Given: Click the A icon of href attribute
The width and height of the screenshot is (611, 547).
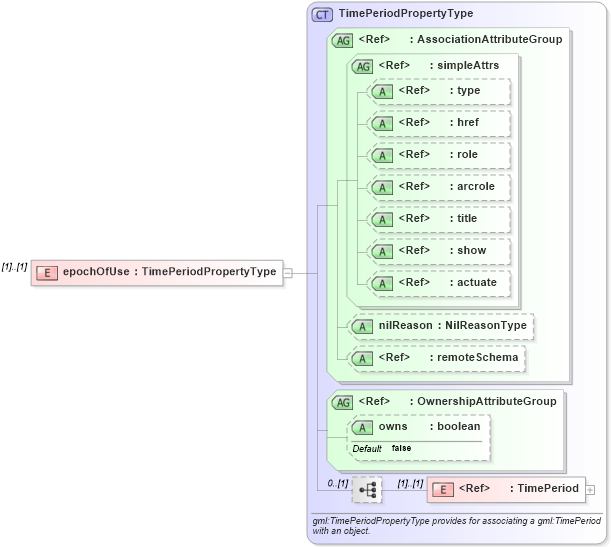Looking at the screenshot, I should pos(382,124).
